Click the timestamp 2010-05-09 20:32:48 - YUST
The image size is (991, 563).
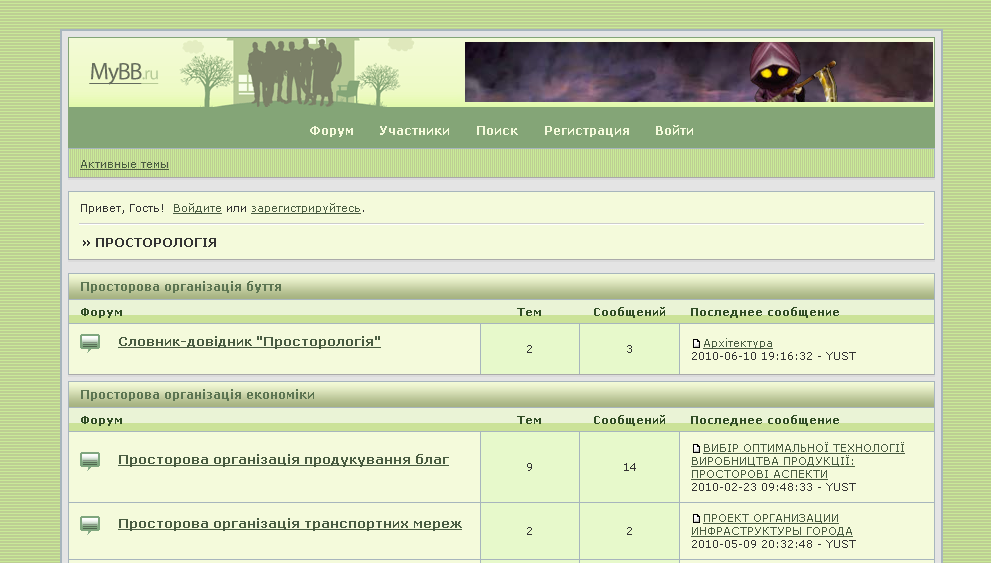[x=774, y=544]
